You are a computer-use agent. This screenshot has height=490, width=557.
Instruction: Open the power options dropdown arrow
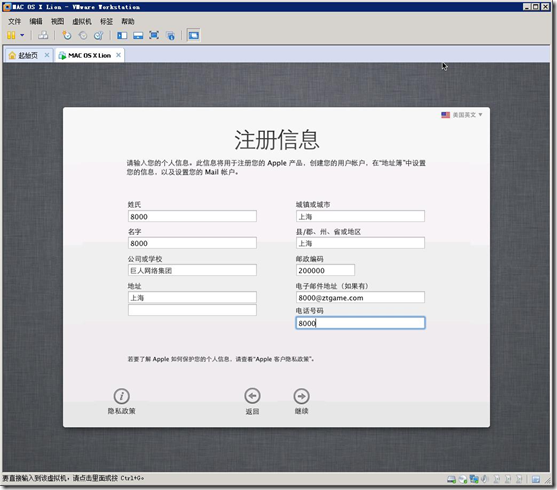pyautogui.click(x=22, y=35)
